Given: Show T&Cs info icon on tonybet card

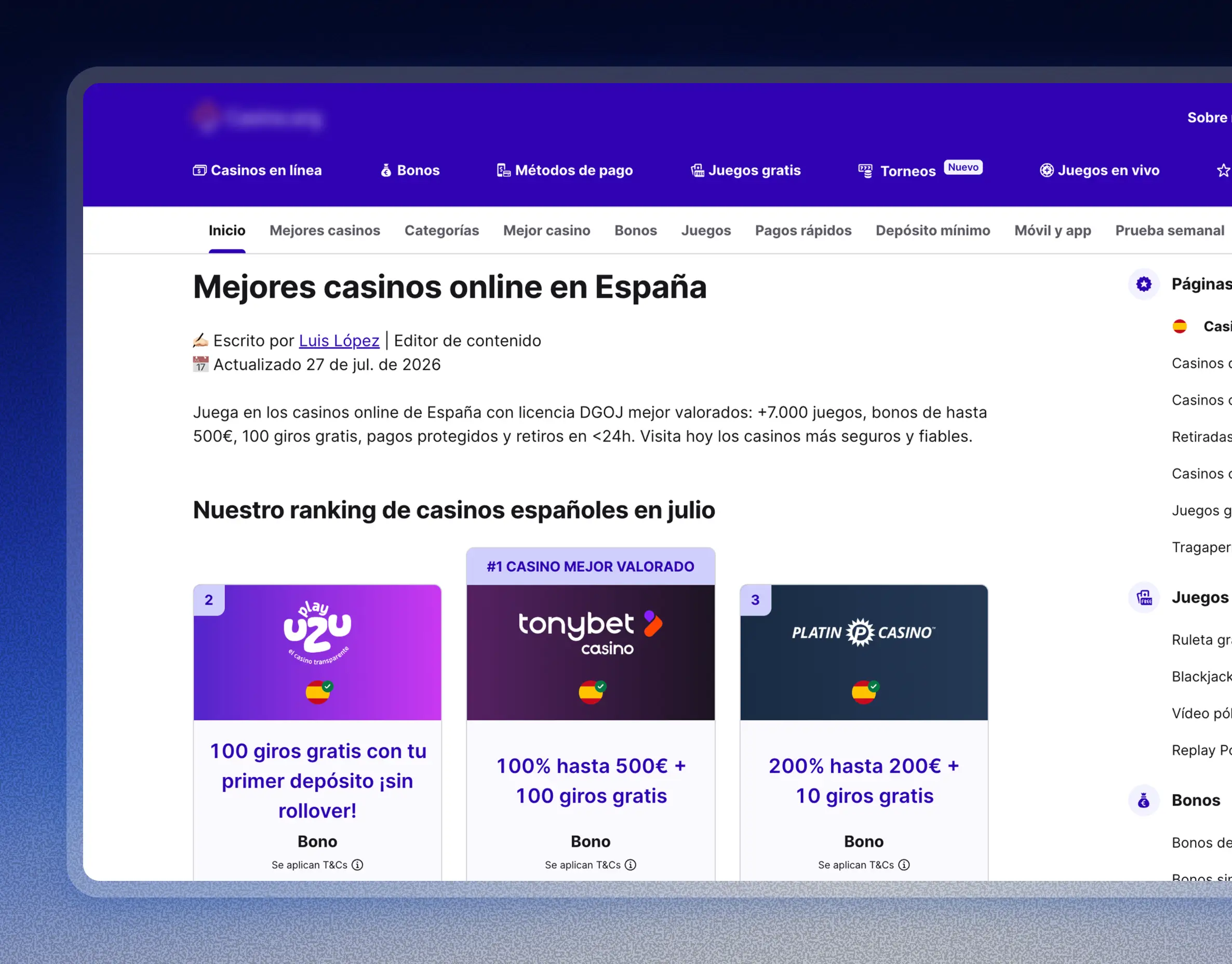Looking at the screenshot, I should tap(631, 865).
